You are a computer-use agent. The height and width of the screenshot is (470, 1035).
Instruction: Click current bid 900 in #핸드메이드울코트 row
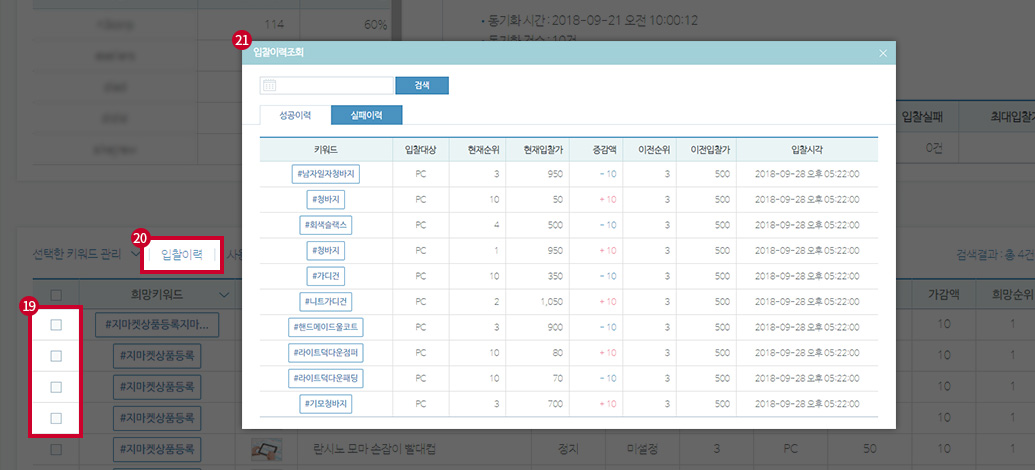pyautogui.click(x=555, y=327)
